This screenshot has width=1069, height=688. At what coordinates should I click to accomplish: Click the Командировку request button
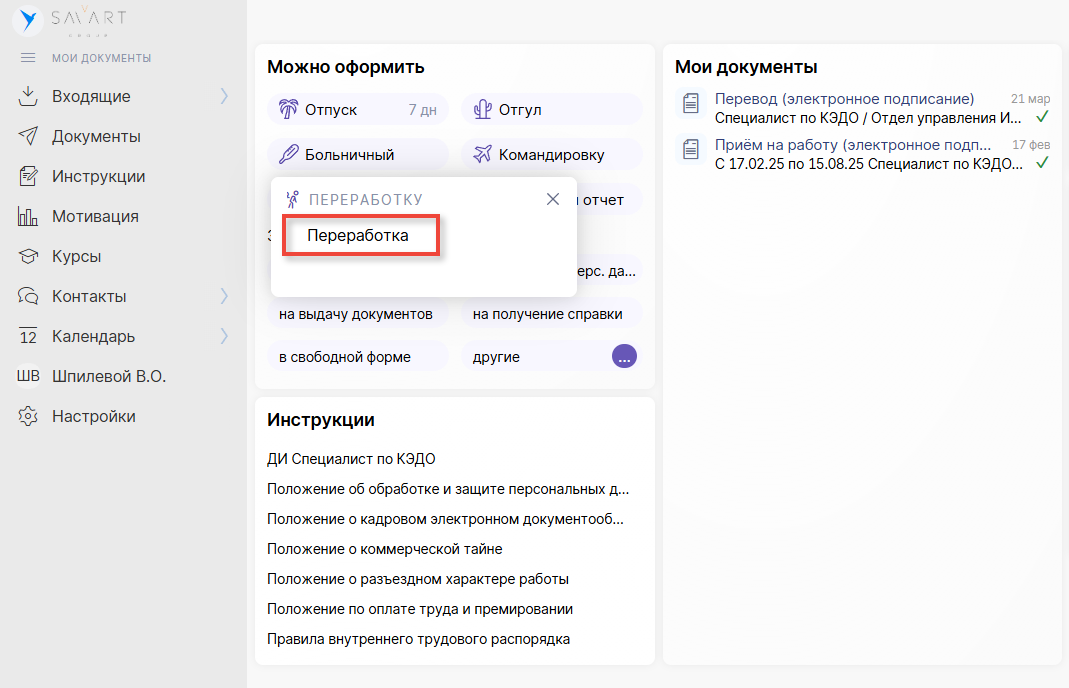[x=551, y=155]
